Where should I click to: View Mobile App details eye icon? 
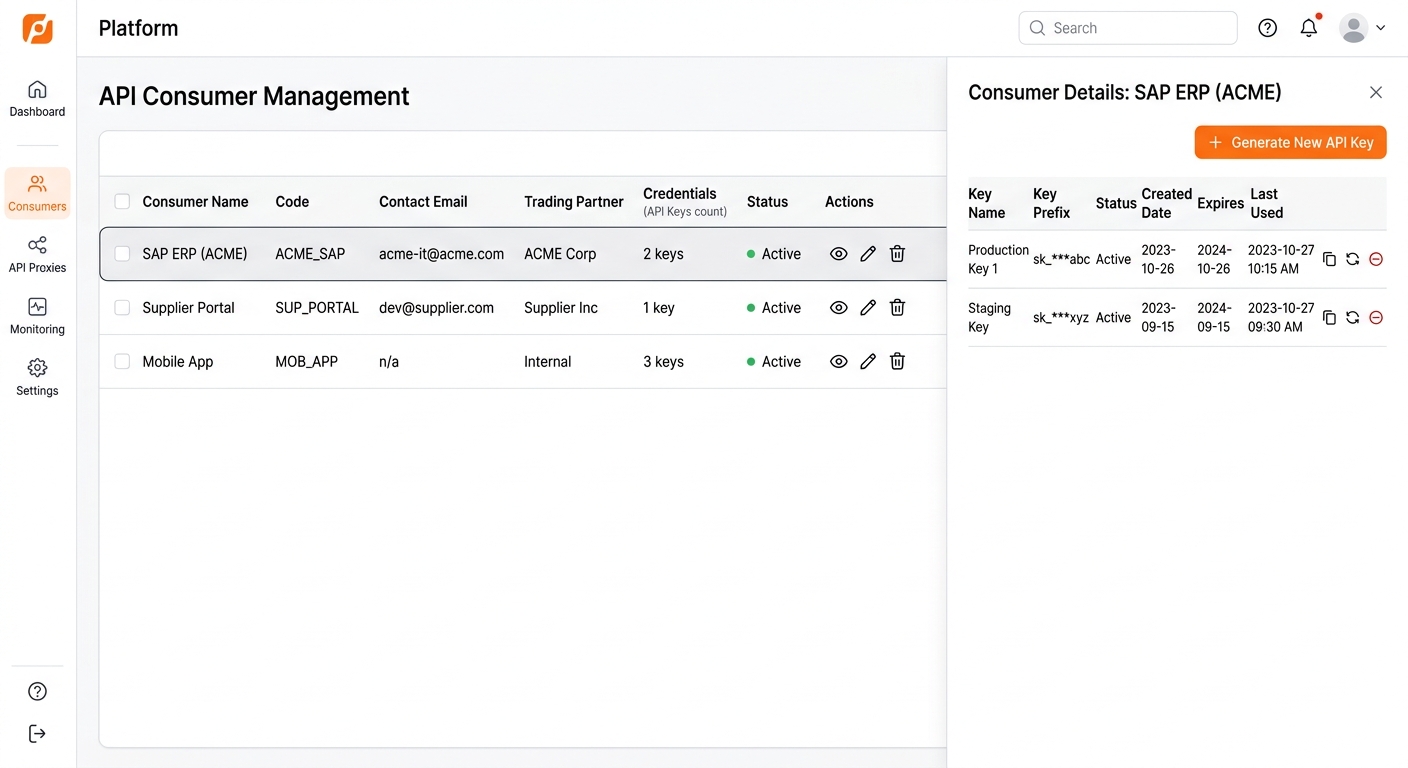tap(839, 362)
